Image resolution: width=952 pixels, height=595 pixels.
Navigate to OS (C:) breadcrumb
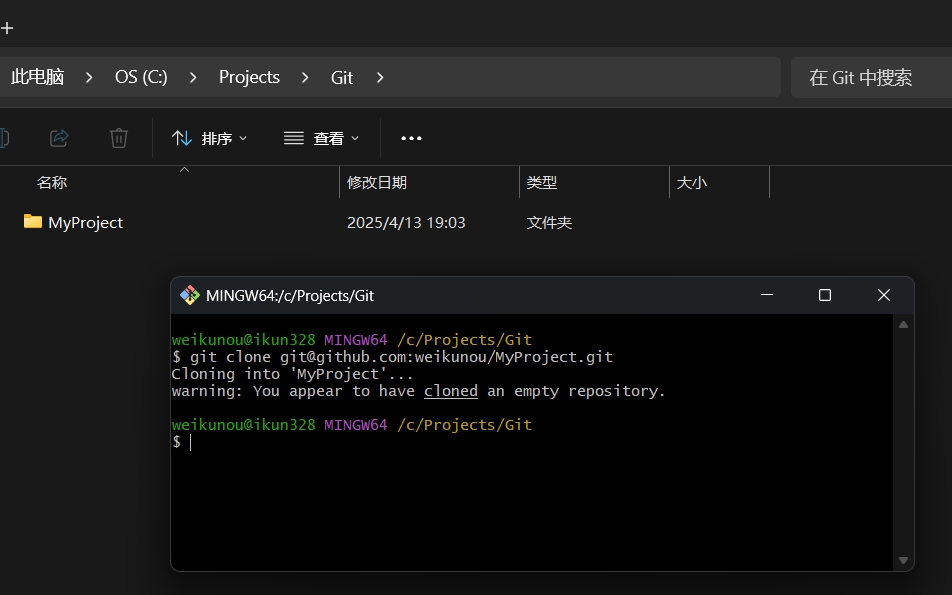[141, 77]
